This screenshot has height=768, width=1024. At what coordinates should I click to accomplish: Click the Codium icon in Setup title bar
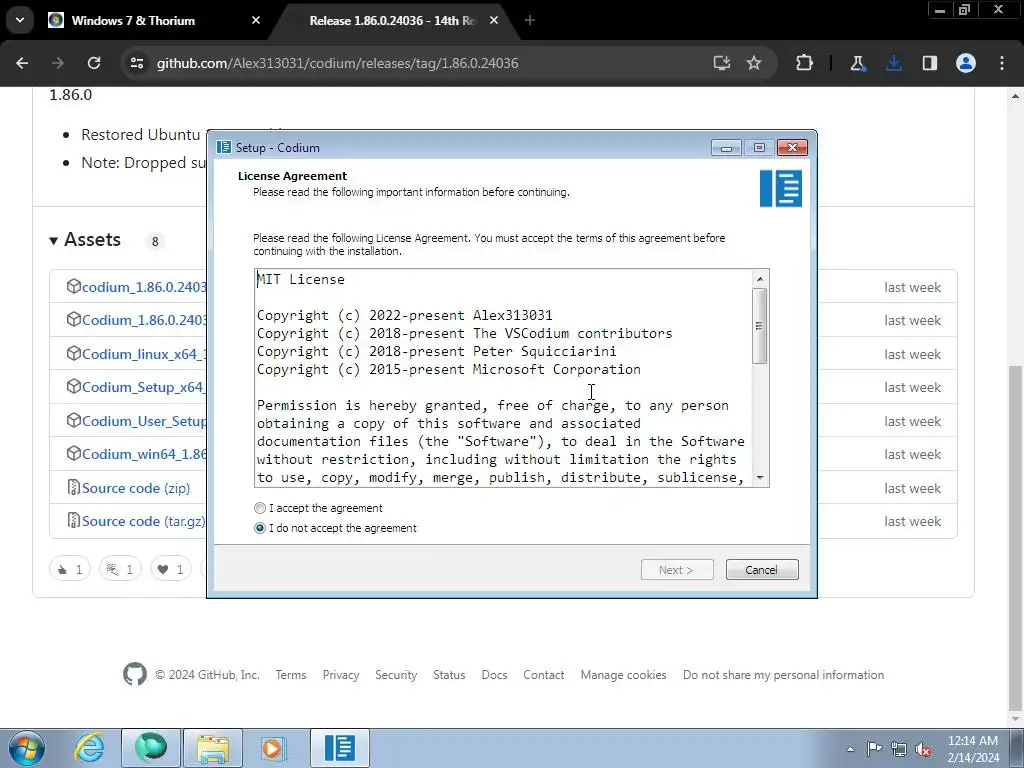[223, 147]
